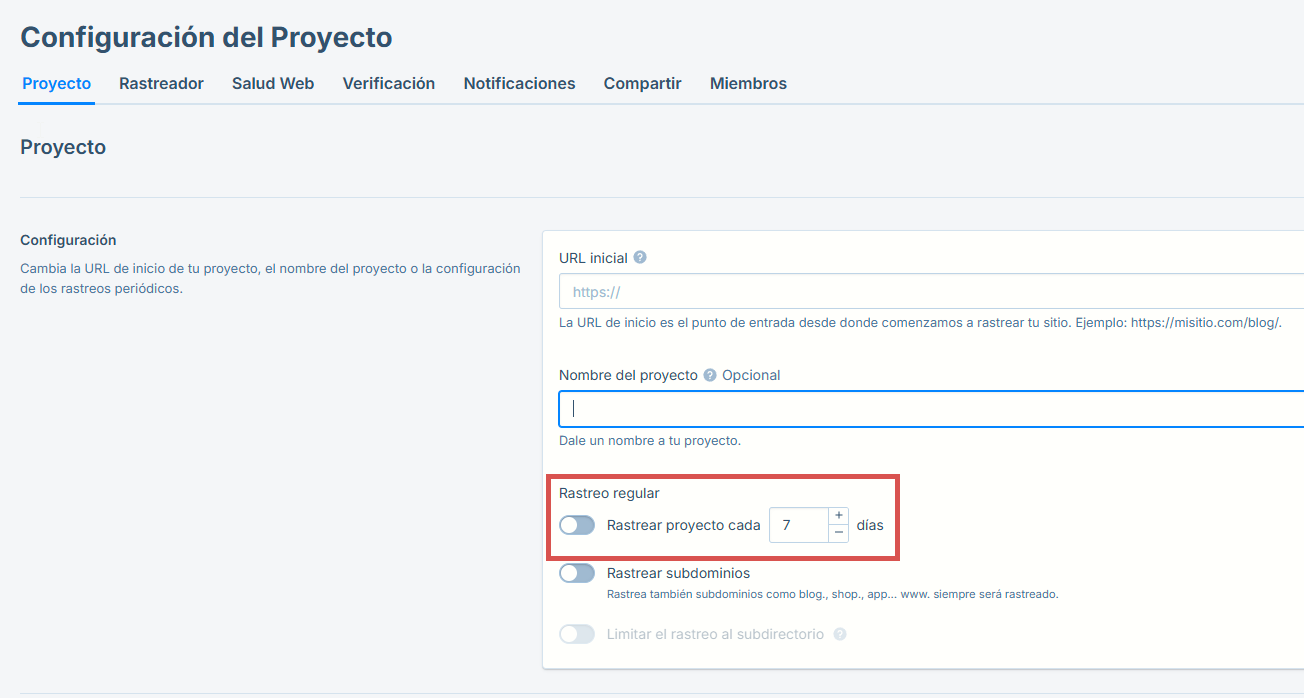The image size is (1304, 698).
Task: Click the help icon beside Limitar el rastreo al subdirectorio
Action: point(839,633)
